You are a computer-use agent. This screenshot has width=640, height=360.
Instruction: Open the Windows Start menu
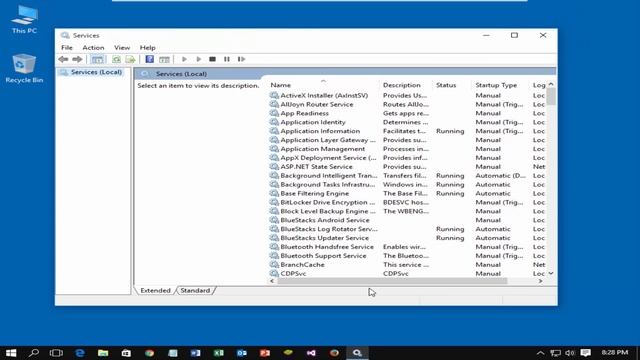[11, 353]
